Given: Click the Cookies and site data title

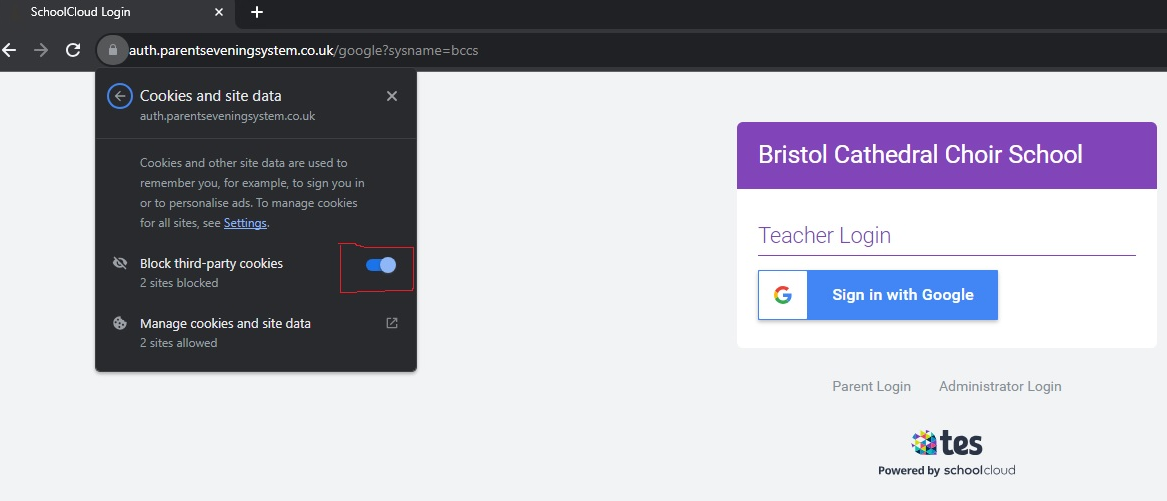Looking at the screenshot, I should click(x=211, y=96).
